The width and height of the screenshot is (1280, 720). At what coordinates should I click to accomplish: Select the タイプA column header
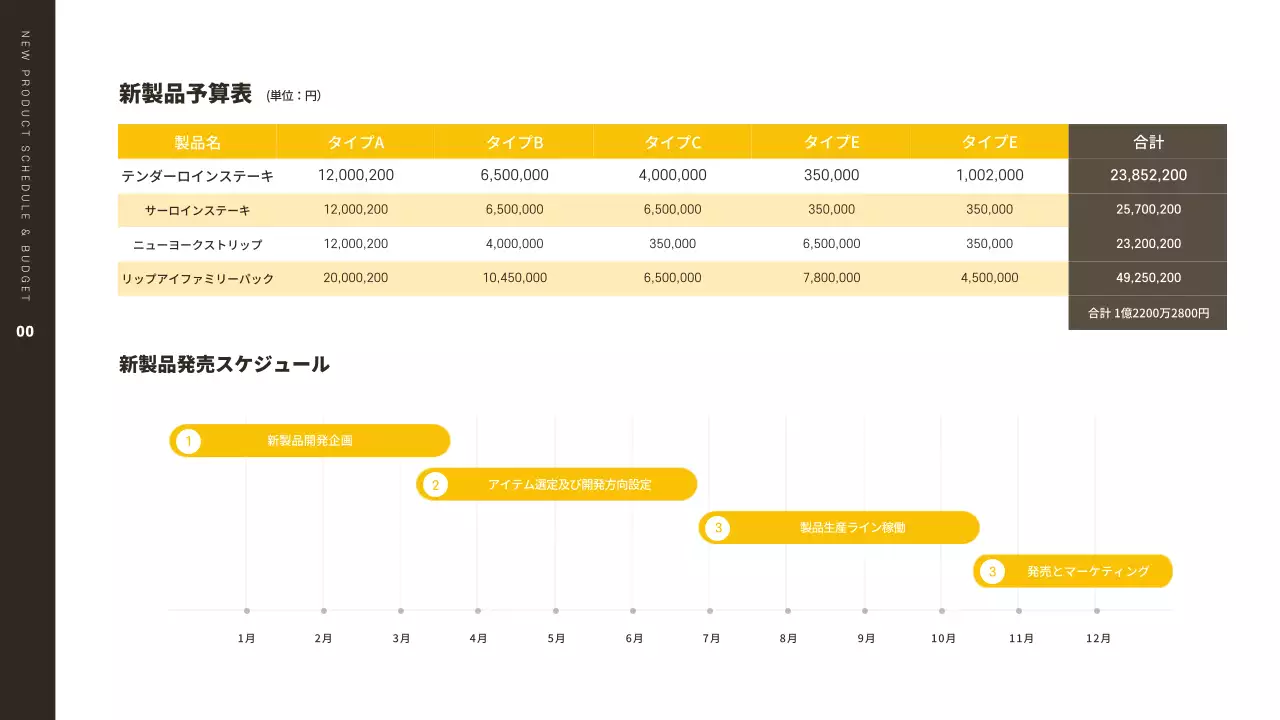(356, 142)
